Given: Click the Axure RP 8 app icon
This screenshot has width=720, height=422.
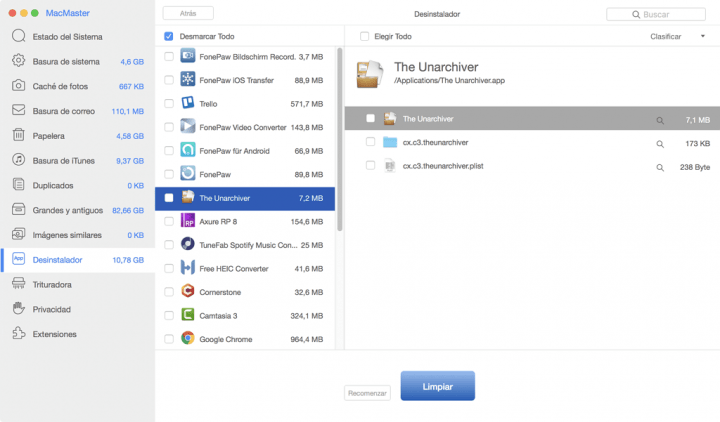Looking at the screenshot, I should pyautogui.click(x=187, y=221).
